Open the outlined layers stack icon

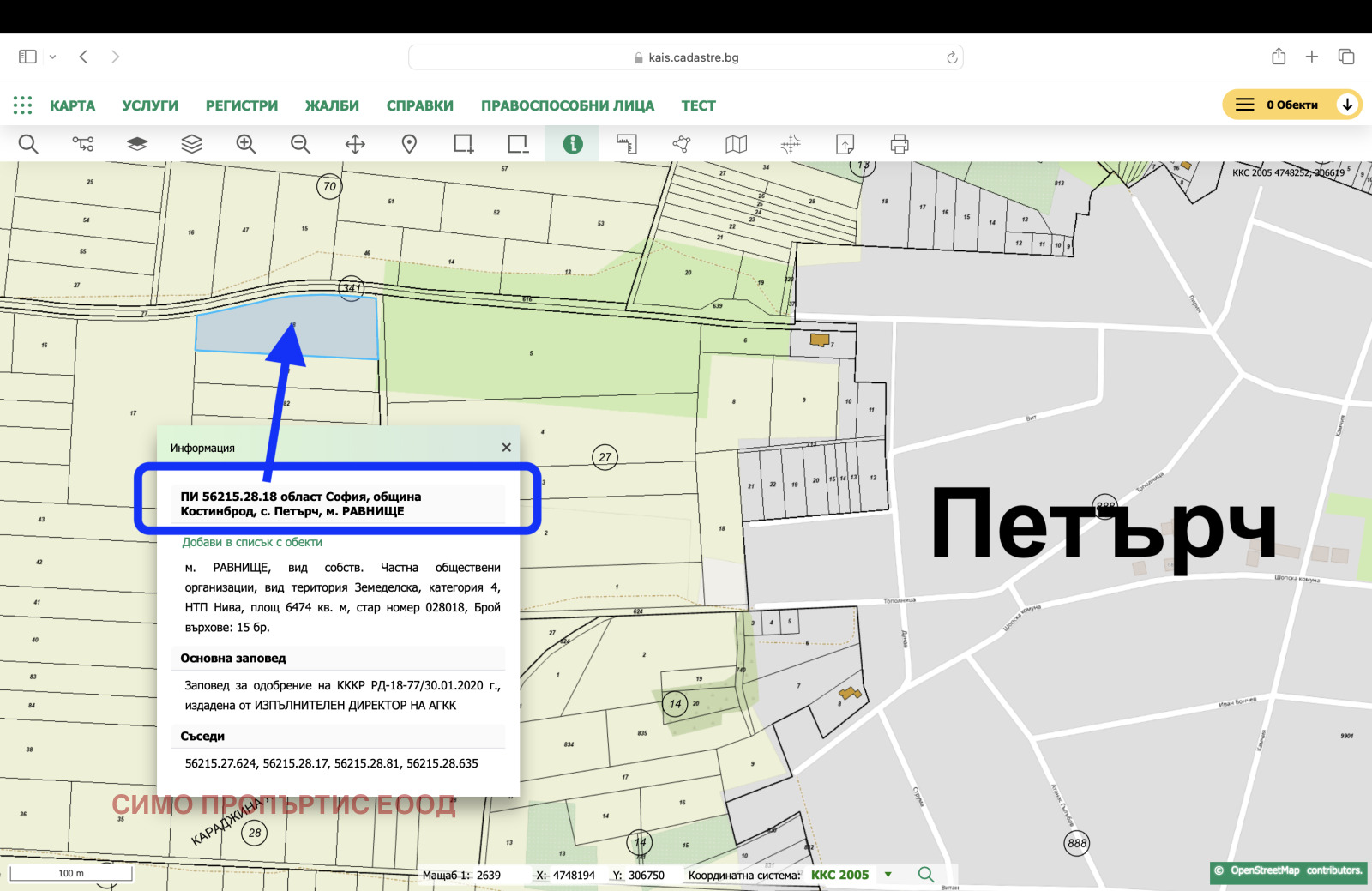[192, 144]
